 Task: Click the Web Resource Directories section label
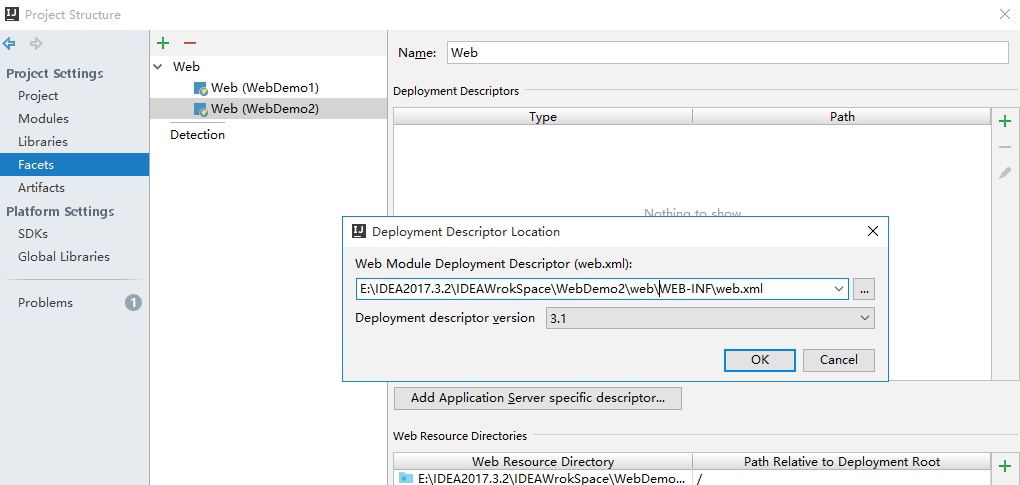pyautogui.click(x=460, y=436)
